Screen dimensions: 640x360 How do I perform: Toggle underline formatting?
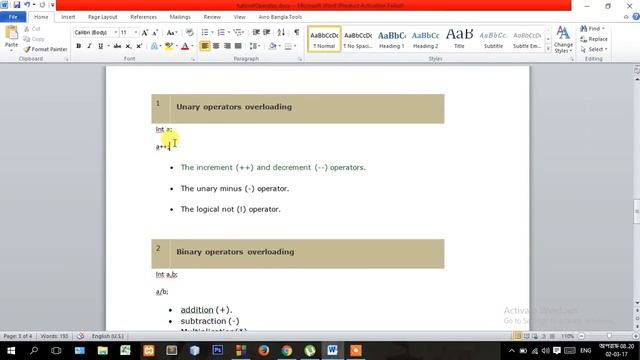pos(100,46)
